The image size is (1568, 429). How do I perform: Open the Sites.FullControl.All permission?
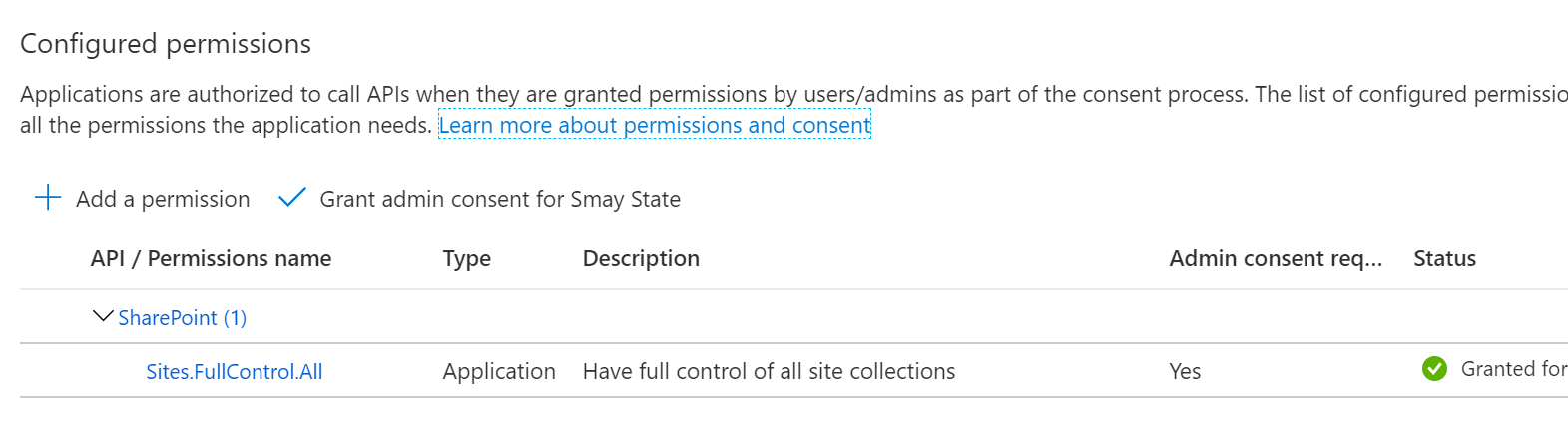[235, 371]
